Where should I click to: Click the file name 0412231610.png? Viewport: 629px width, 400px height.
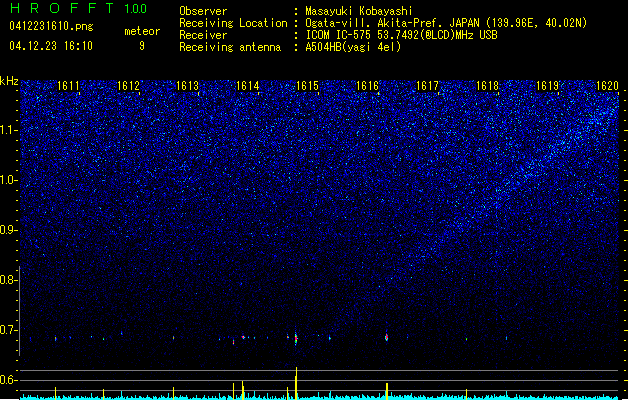(51, 26)
